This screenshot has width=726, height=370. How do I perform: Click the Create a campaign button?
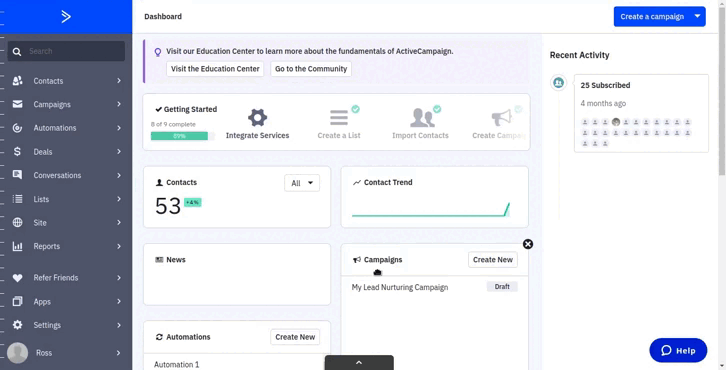pyautogui.click(x=652, y=16)
